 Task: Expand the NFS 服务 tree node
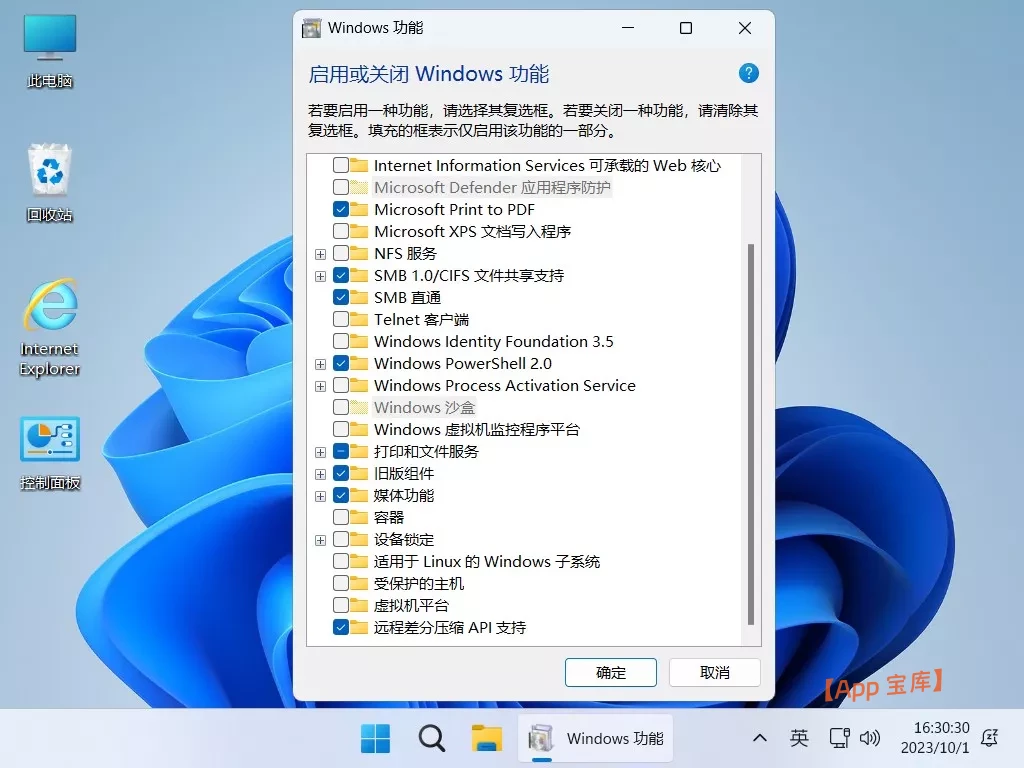[320, 254]
